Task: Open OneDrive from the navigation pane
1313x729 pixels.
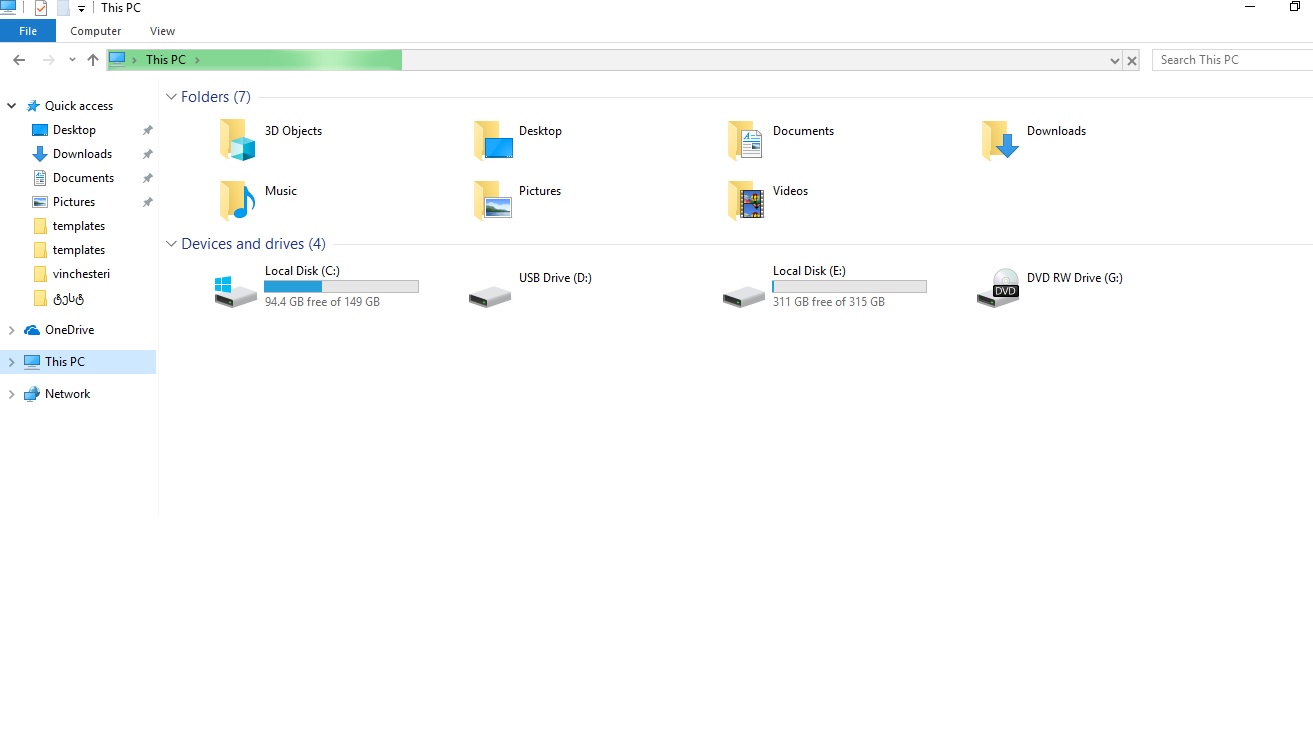Action: point(69,330)
